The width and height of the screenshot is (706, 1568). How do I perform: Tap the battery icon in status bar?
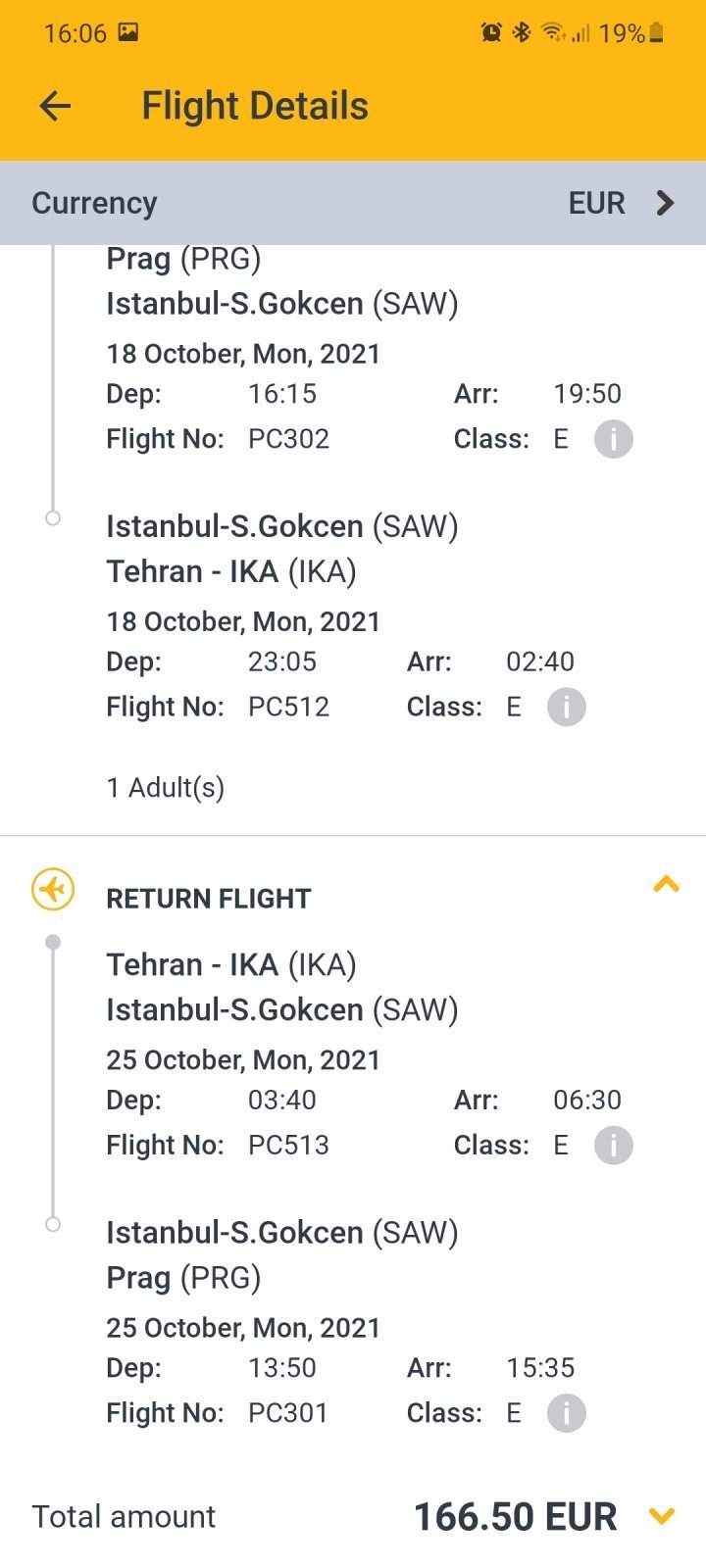tap(657, 33)
